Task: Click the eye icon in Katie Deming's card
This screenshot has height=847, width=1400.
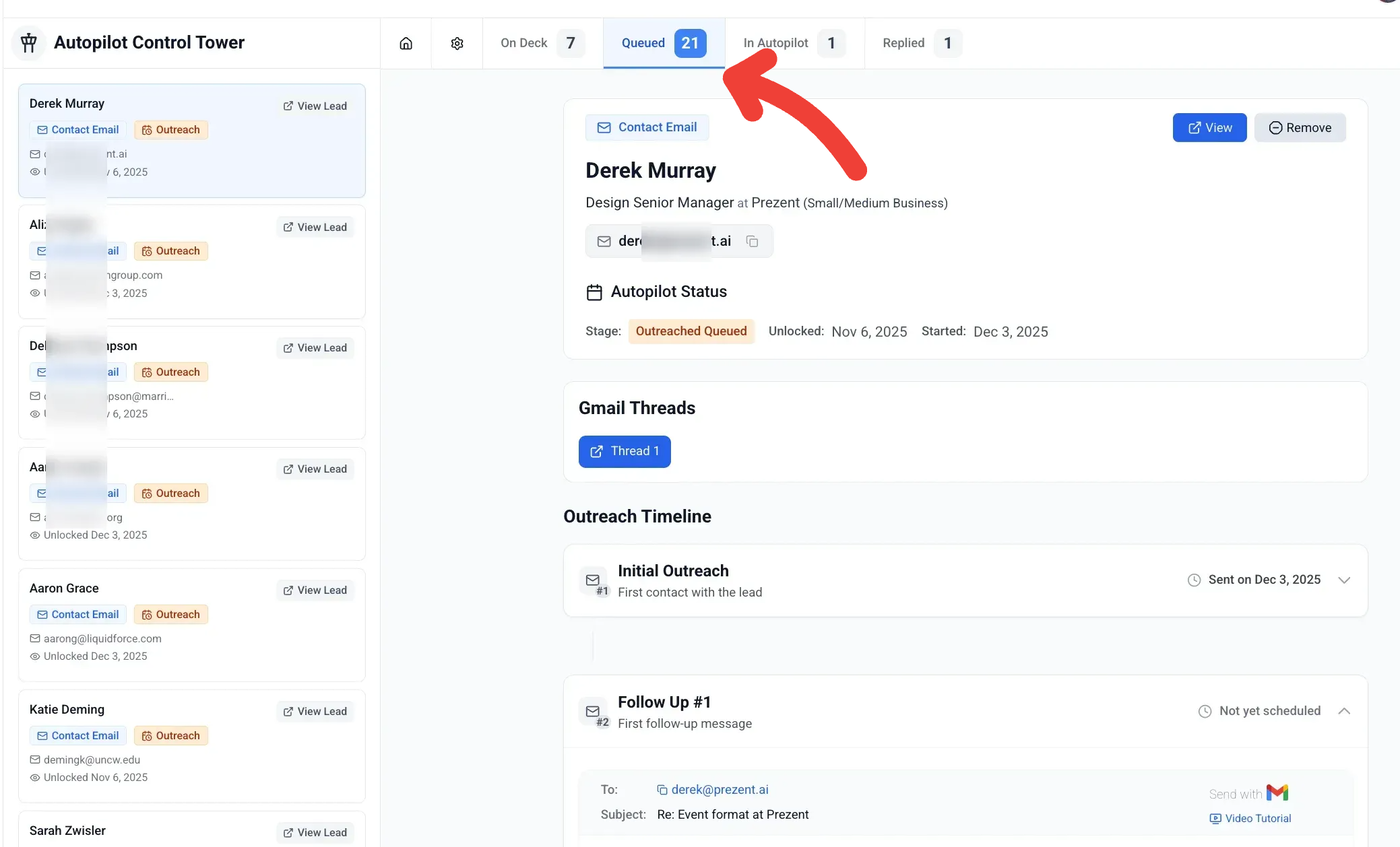Action: pos(35,777)
